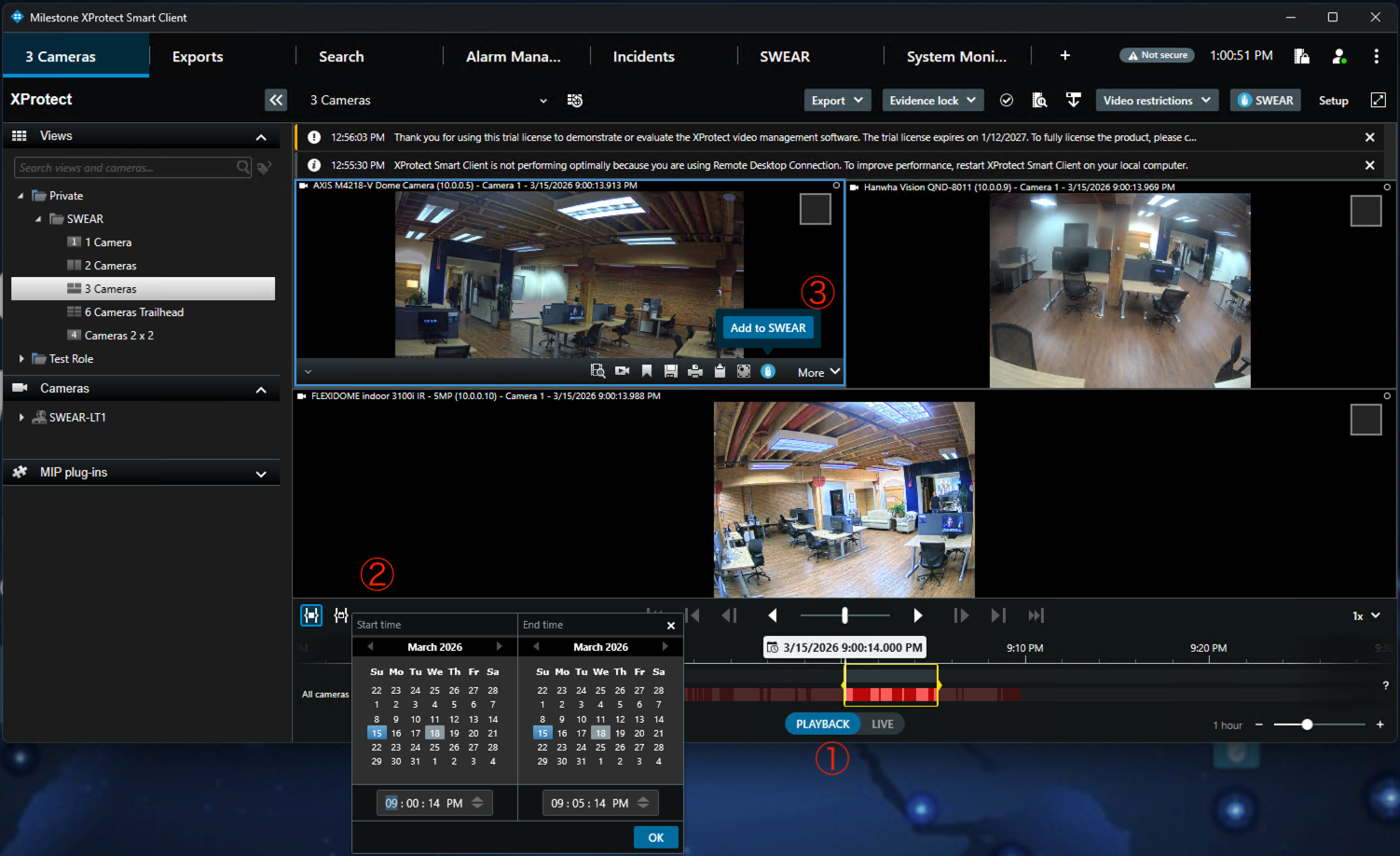
Task: Toggle full screen mode icon
Action: click(x=1378, y=100)
